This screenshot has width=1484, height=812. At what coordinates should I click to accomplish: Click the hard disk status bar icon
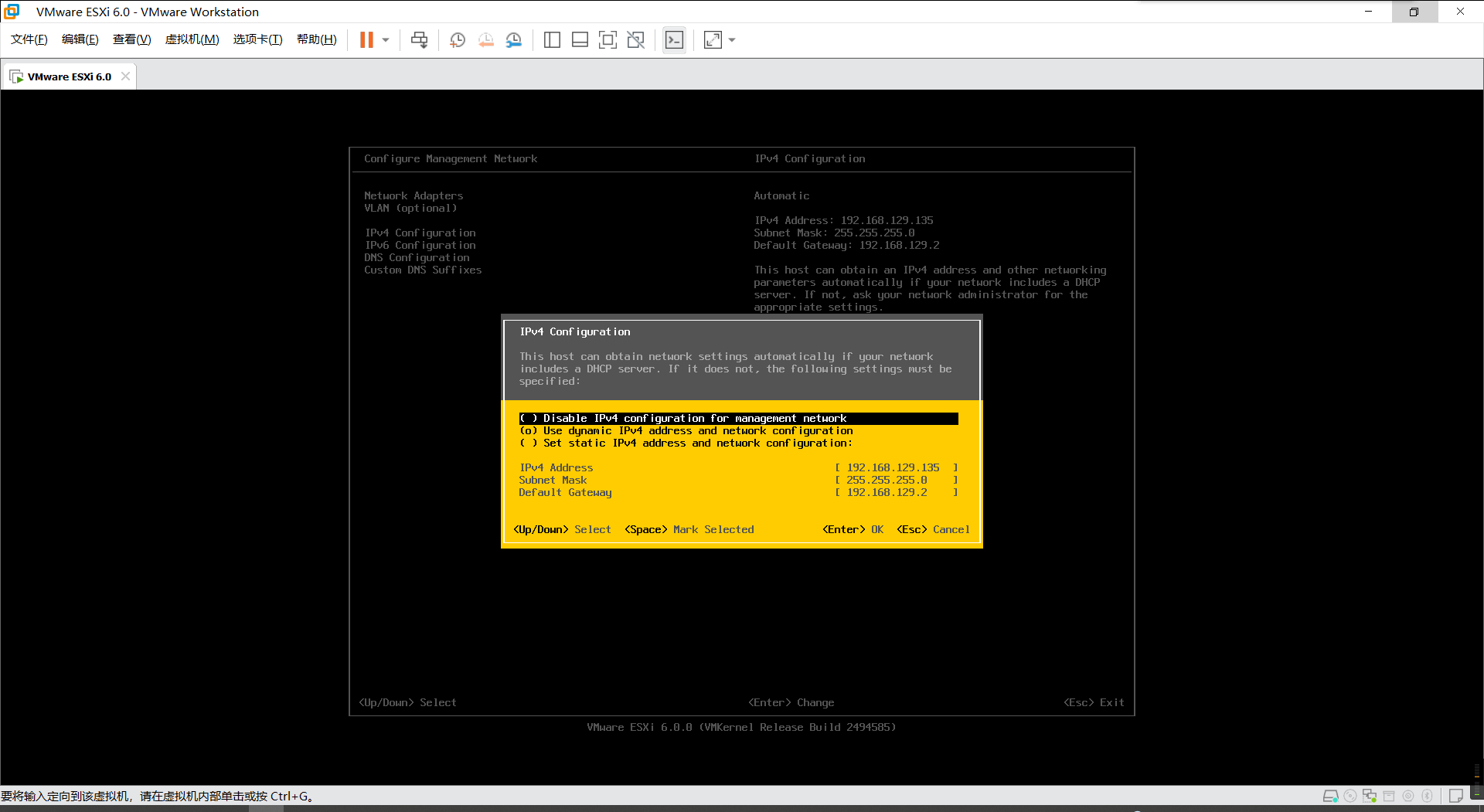pyautogui.click(x=1331, y=796)
